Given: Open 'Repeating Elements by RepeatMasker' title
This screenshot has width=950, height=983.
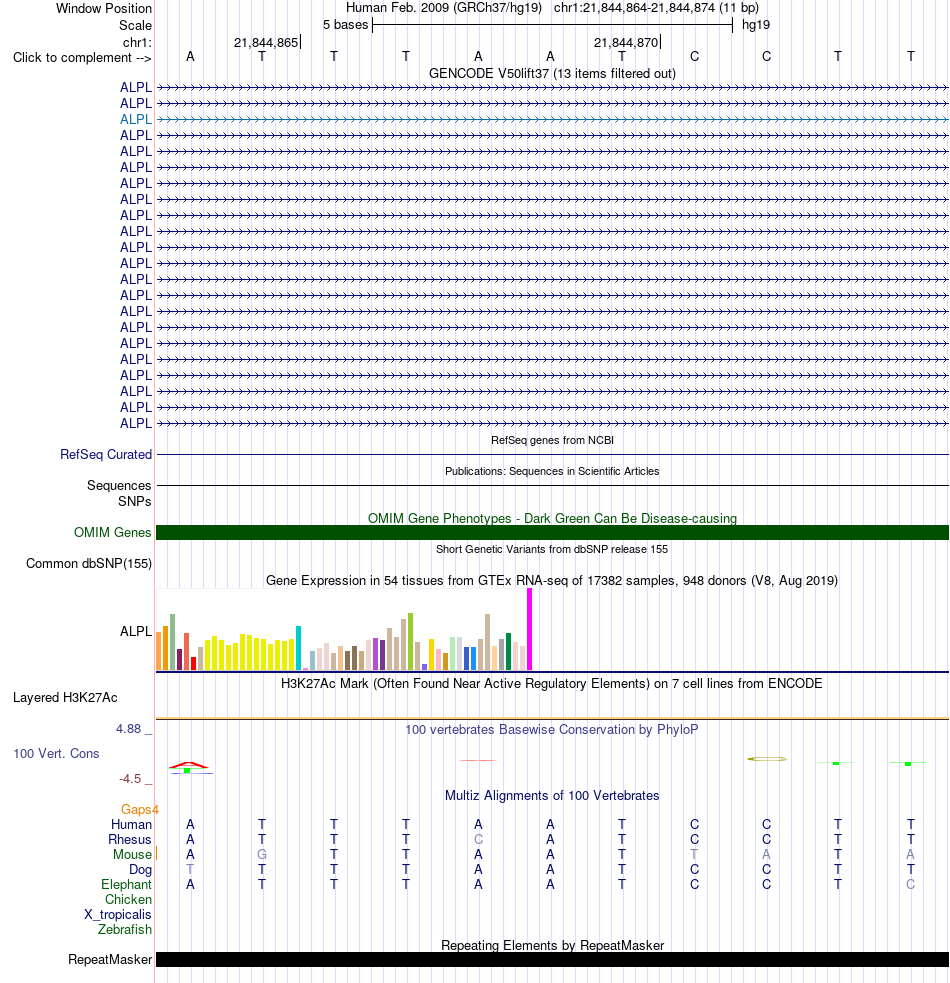Looking at the screenshot, I should point(552,945).
